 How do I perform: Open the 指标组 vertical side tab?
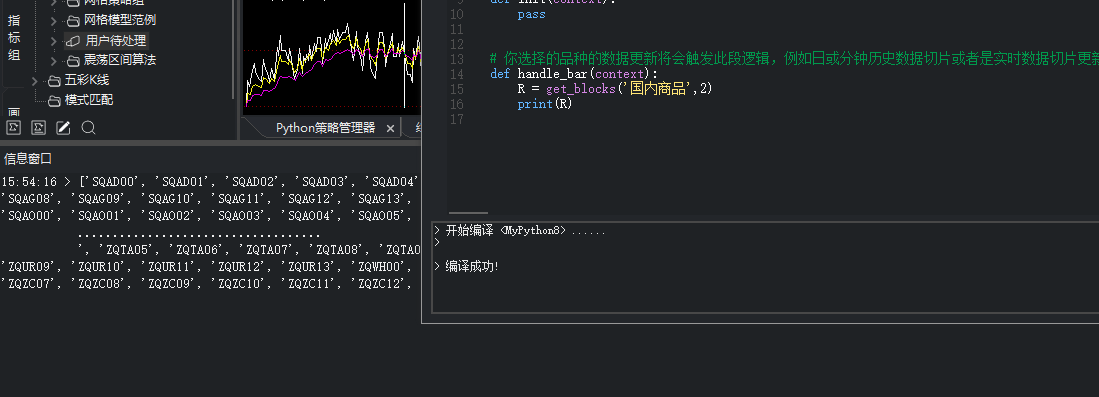pyautogui.click(x=14, y=38)
